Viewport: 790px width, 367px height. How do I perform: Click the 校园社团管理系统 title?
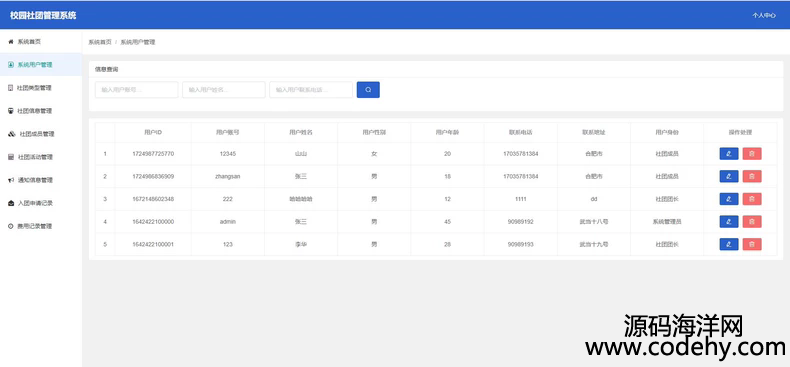tap(43, 16)
